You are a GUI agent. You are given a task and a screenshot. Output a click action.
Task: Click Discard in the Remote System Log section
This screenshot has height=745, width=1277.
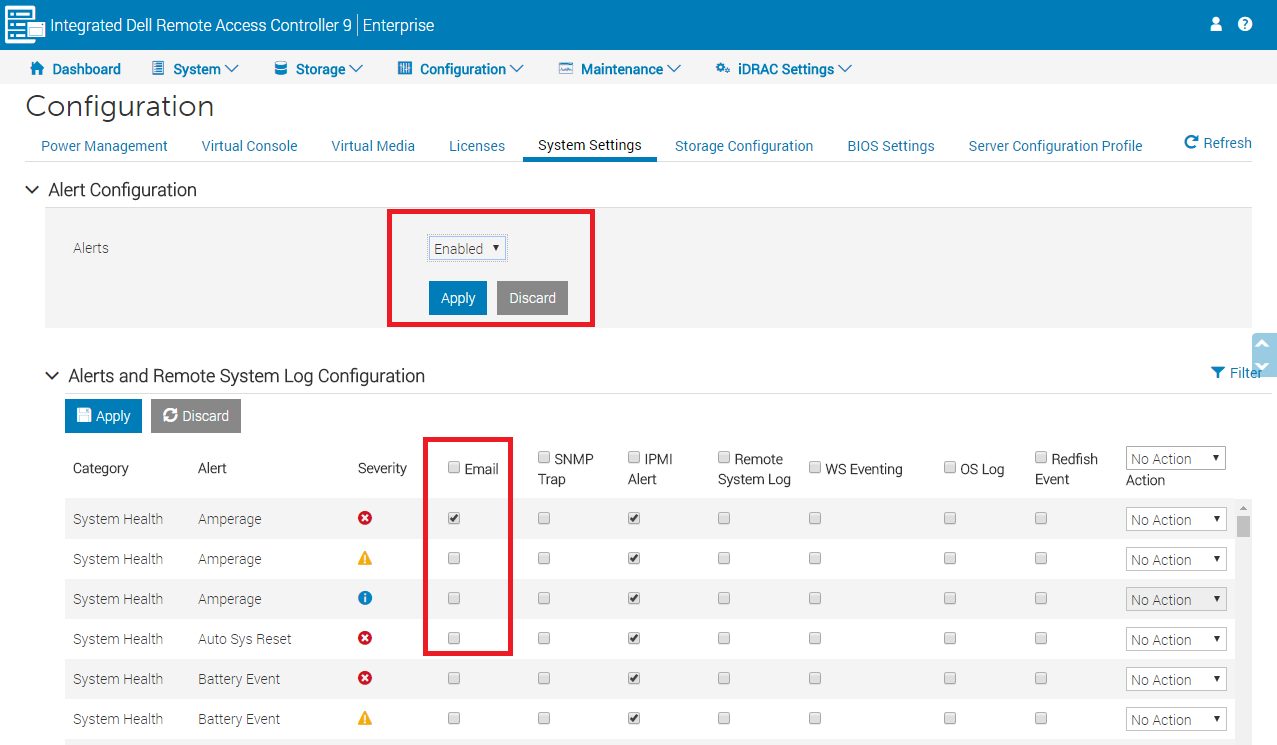point(196,416)
